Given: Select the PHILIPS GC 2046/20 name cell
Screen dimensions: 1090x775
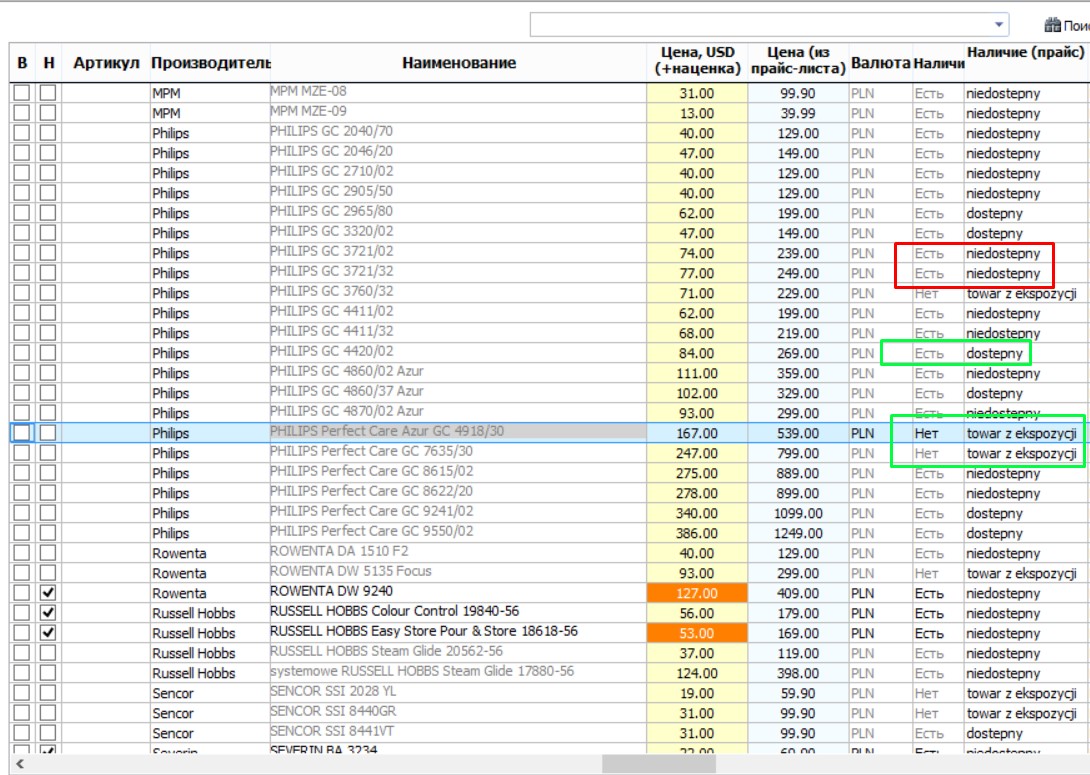Looking at the screenshot, I should [x=458, y=152].
